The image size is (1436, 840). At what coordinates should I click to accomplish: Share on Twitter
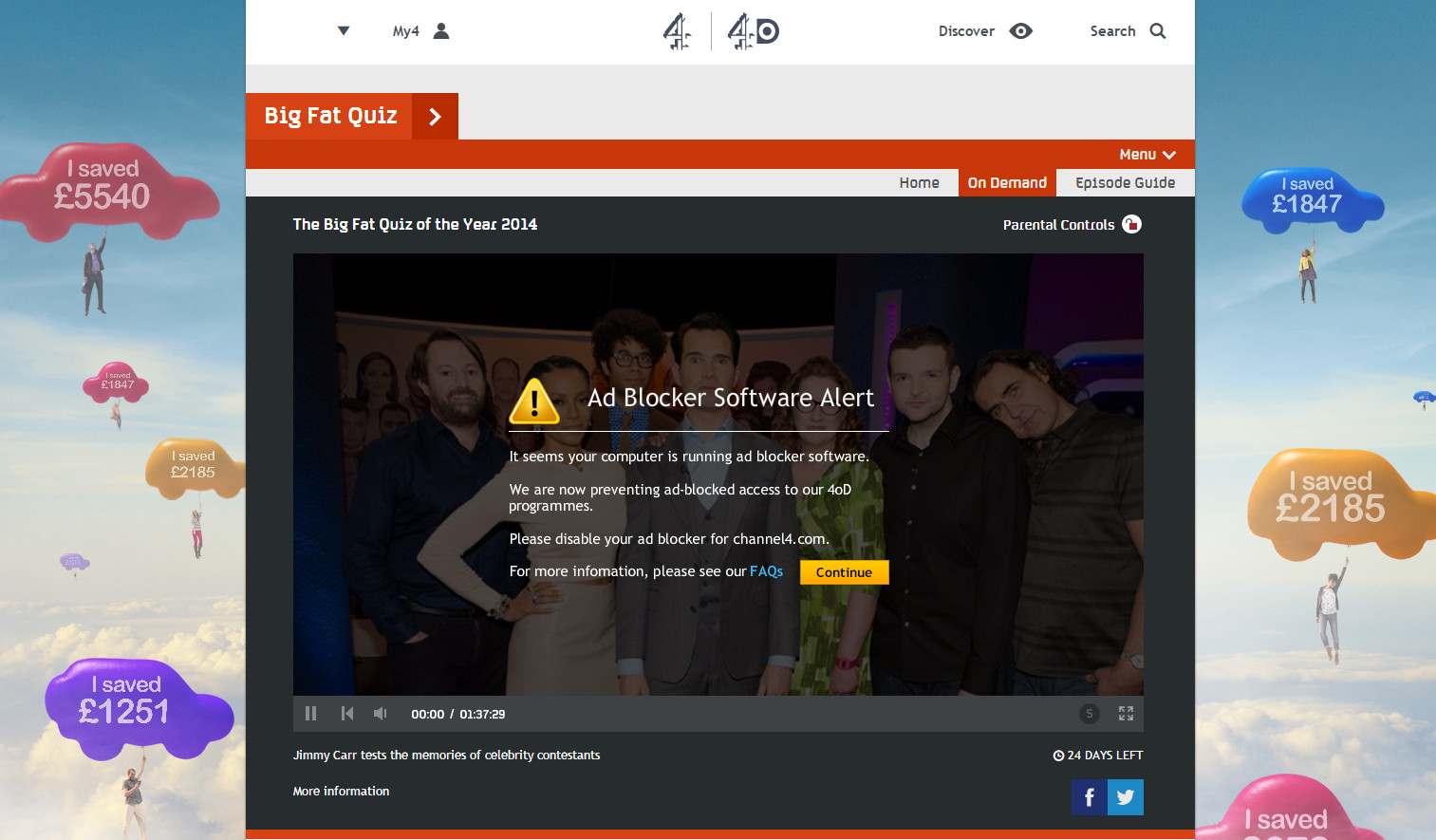1126,797
